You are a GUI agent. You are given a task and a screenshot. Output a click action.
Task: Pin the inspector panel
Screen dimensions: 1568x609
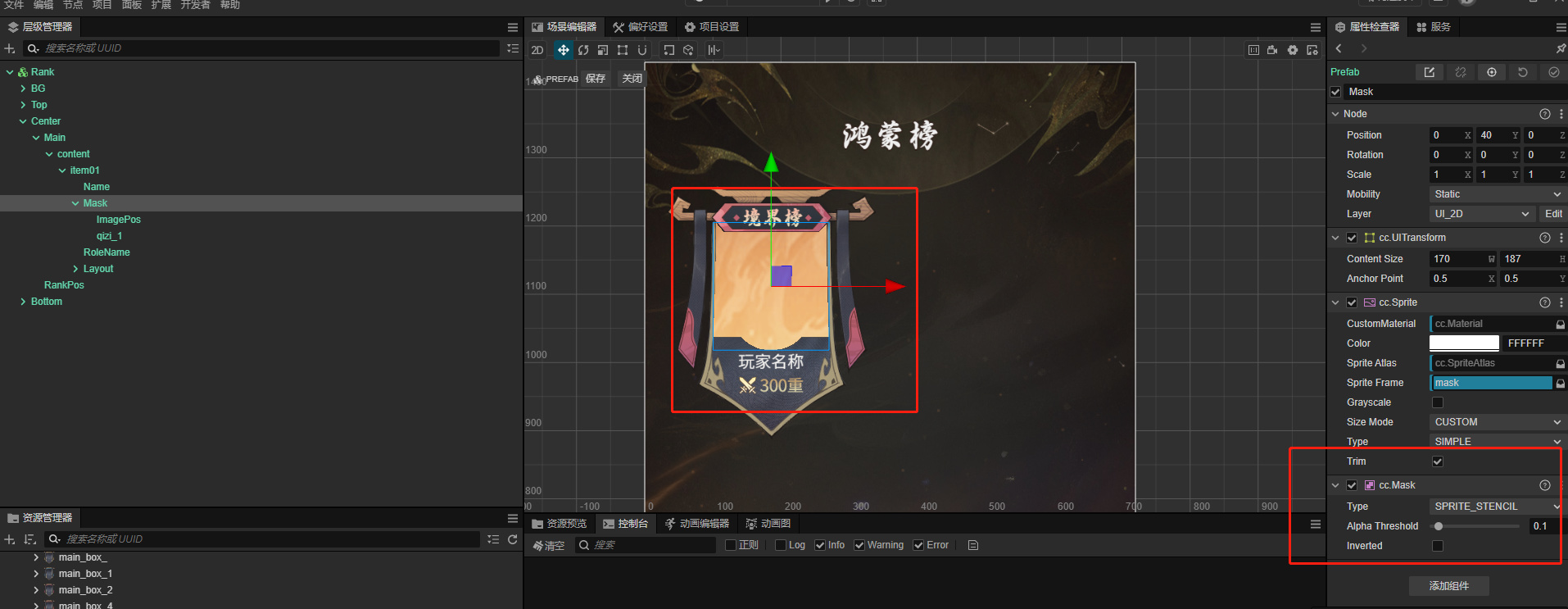click(x=1561, y=49)
